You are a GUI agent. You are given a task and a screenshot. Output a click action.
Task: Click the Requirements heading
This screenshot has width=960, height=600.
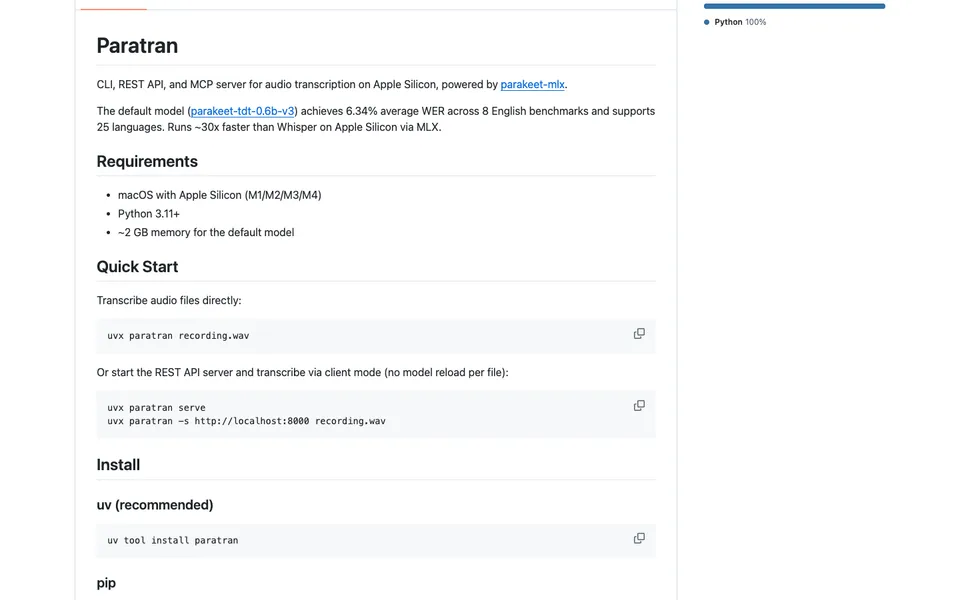147,161
